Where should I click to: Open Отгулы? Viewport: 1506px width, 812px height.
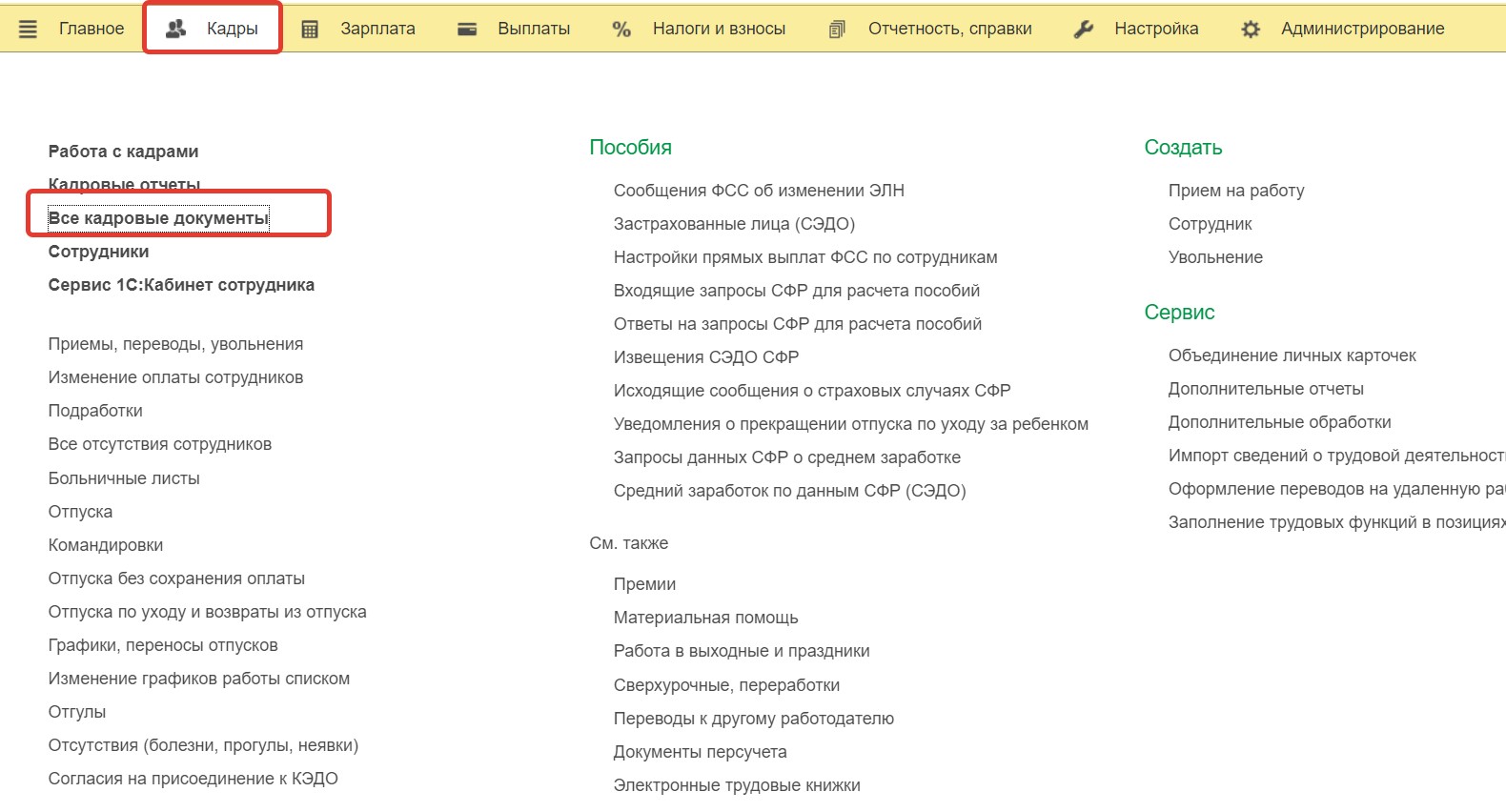click(x=77, y=712)
